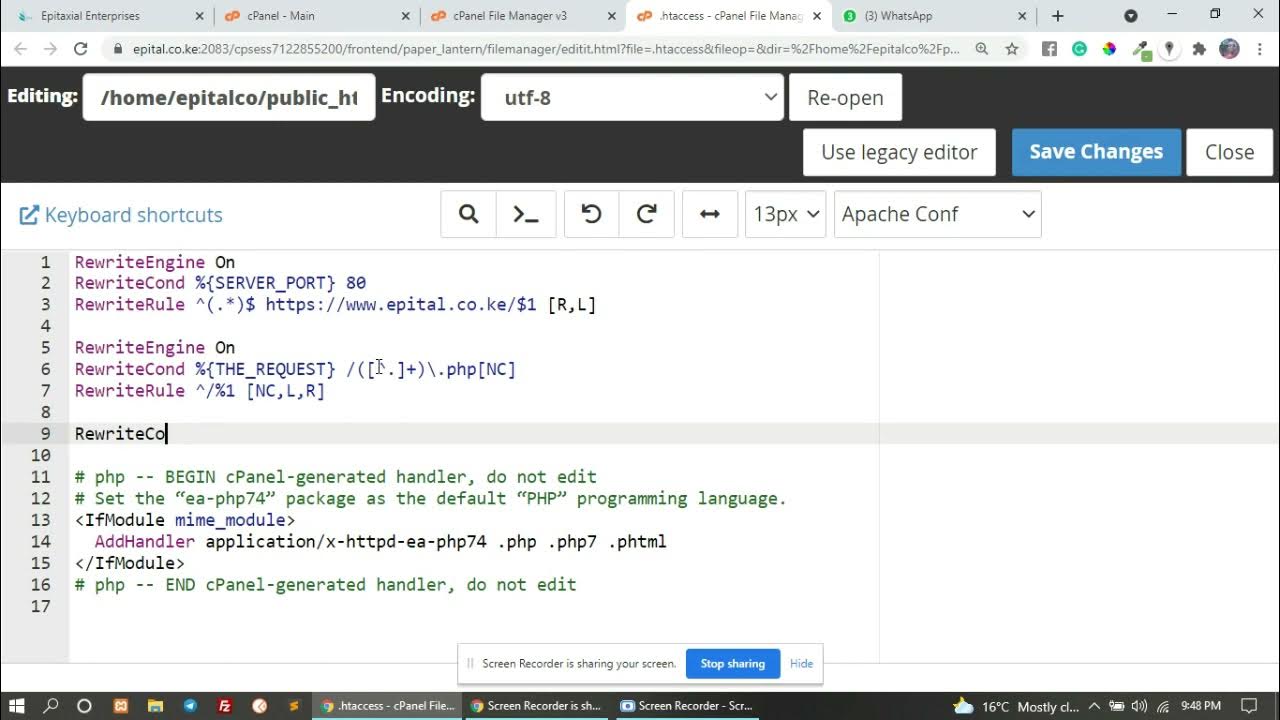
Task: Toggle line wrap arrows icon
Action: coord(709,214)
